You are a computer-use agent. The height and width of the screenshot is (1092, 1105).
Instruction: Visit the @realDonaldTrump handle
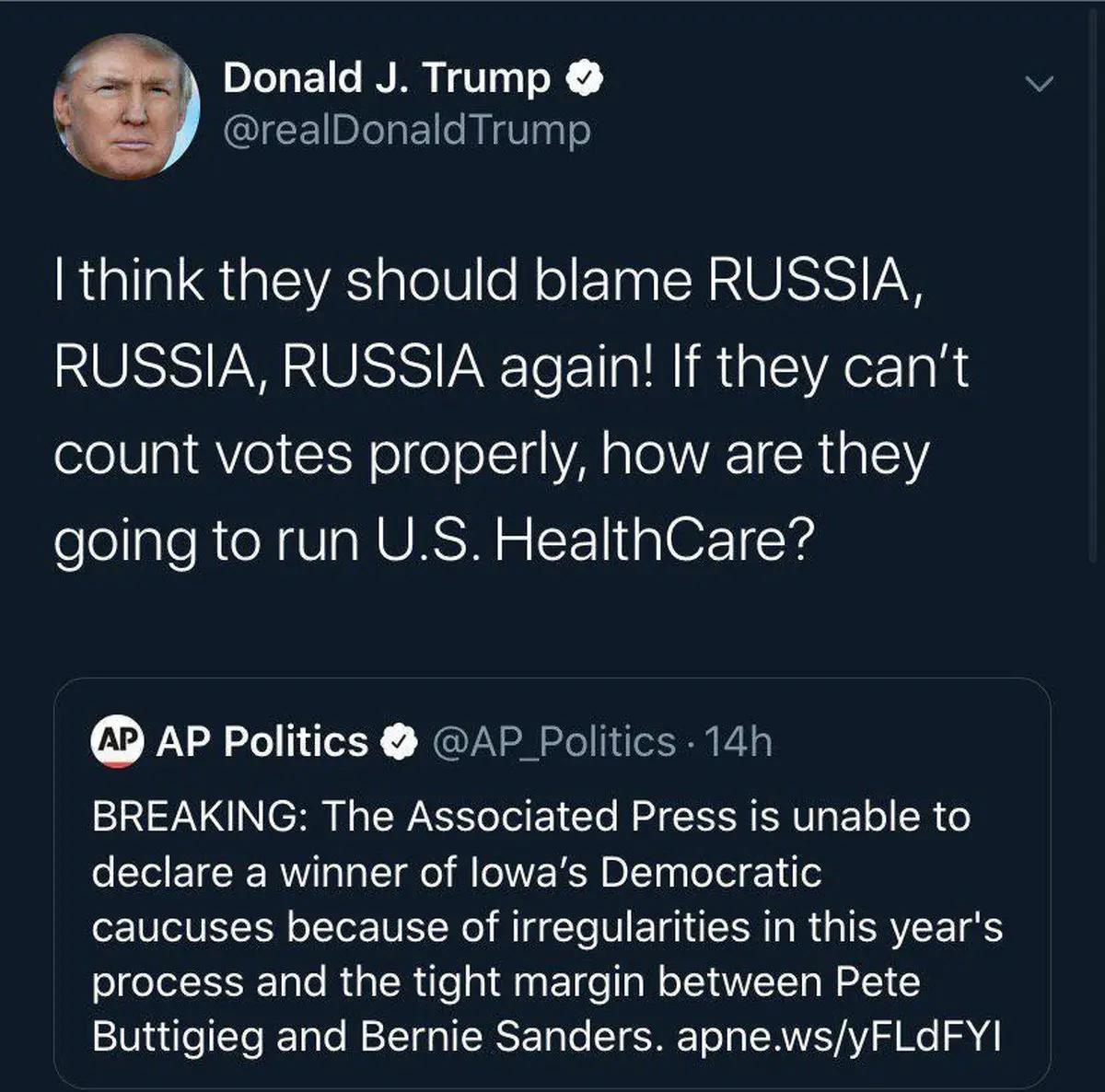406,130
